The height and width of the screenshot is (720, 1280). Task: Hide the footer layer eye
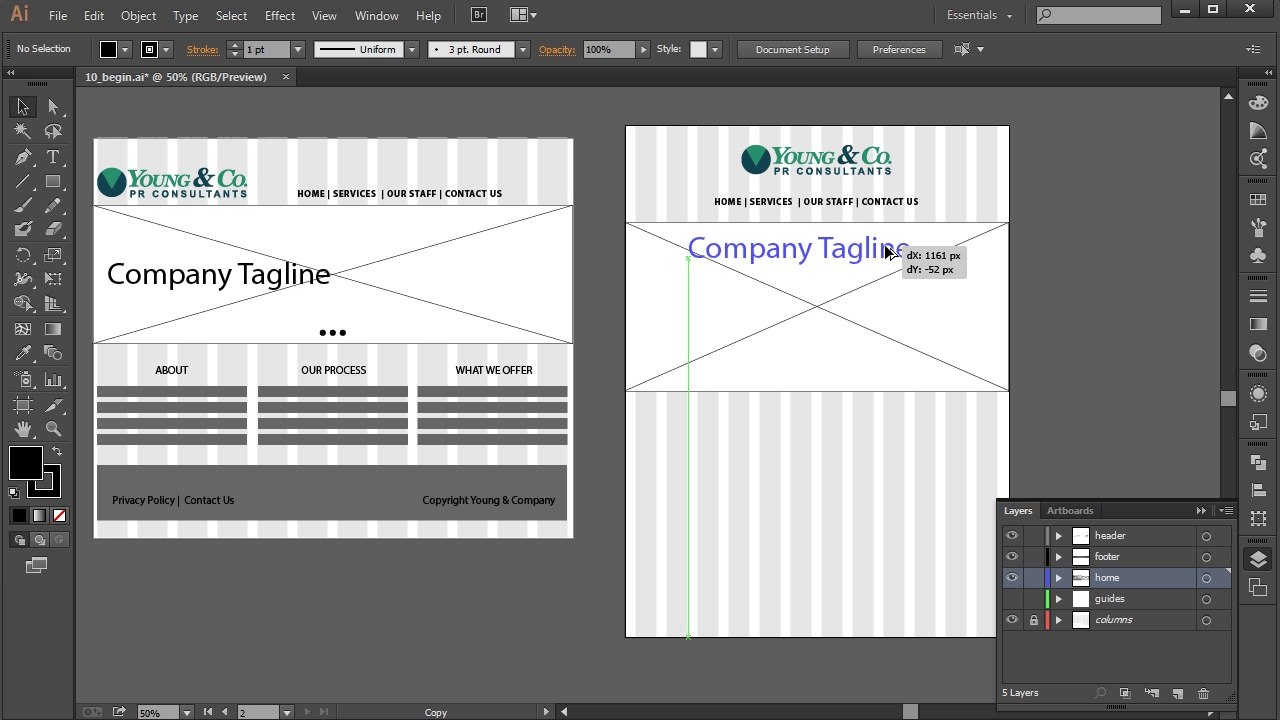pos(1012,557)
